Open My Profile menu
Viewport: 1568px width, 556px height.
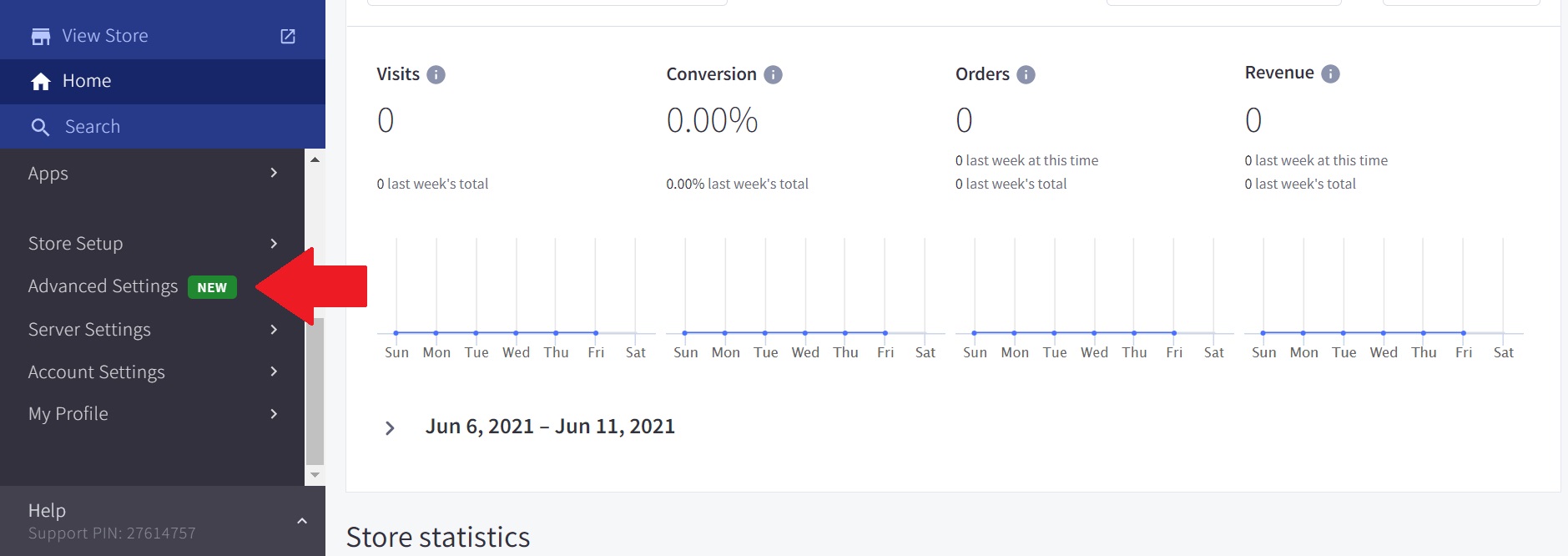click(x=68, y=414)
